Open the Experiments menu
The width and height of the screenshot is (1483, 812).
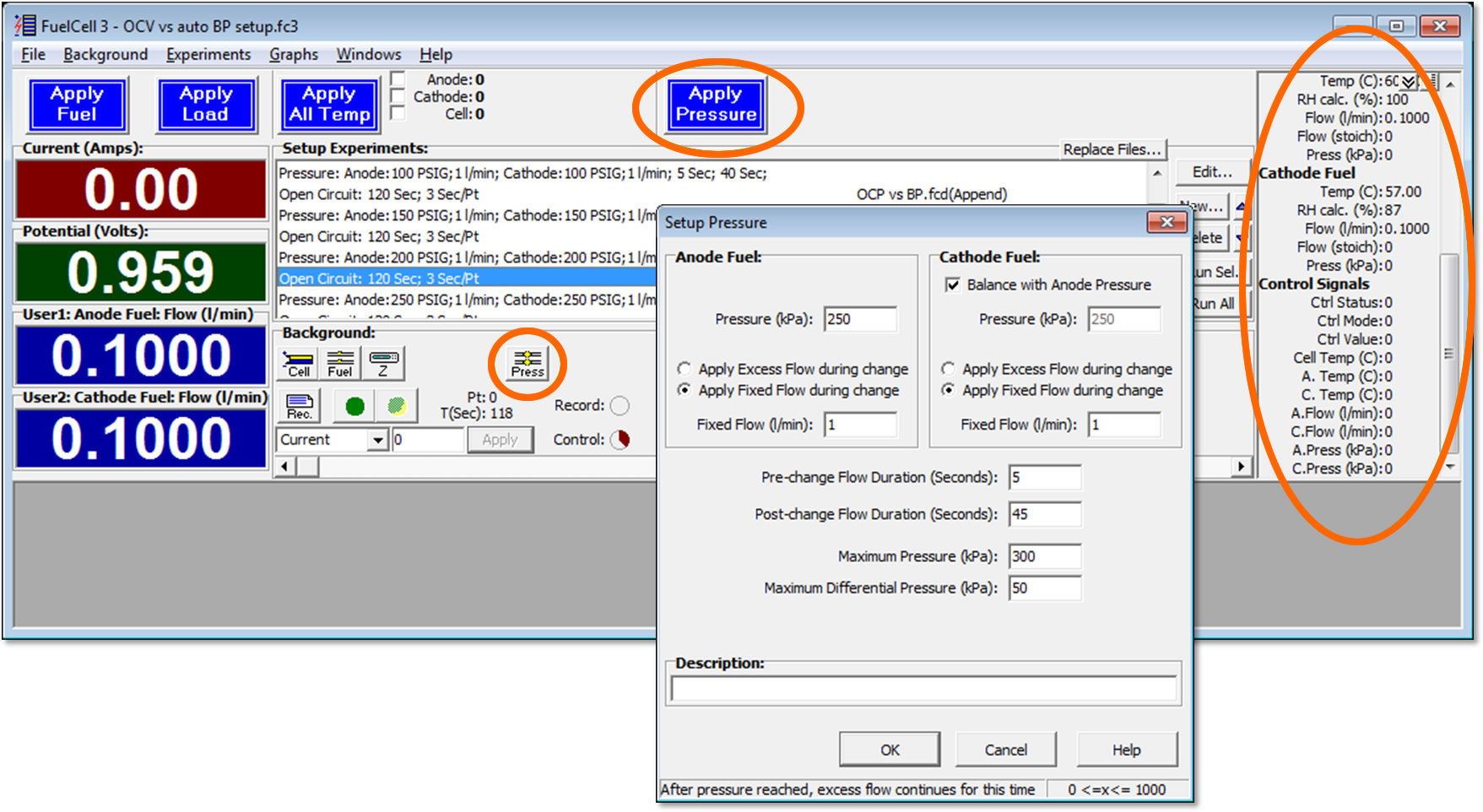point(208,54)
